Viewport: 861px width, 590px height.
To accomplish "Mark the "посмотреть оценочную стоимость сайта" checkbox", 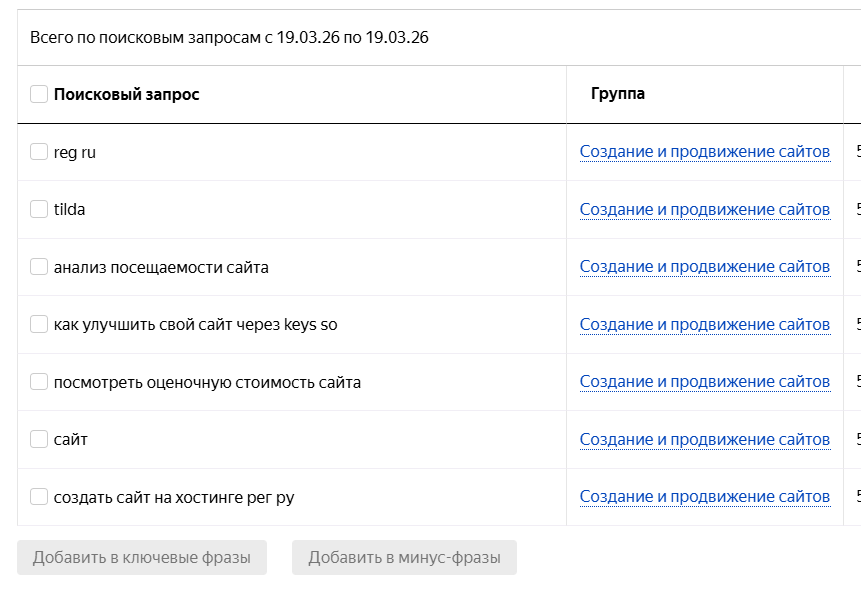I will coord(39,382).
